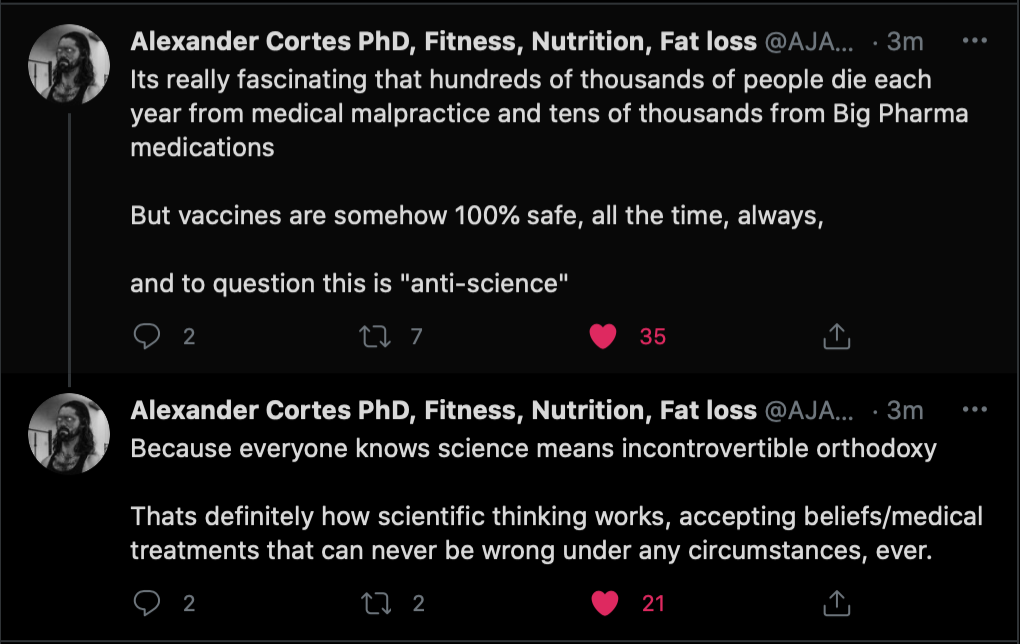The width and height of the screenshot is (1020, 644).
Task: Open the tweet text mentioning "anti-science"
Action: [349, 284]
